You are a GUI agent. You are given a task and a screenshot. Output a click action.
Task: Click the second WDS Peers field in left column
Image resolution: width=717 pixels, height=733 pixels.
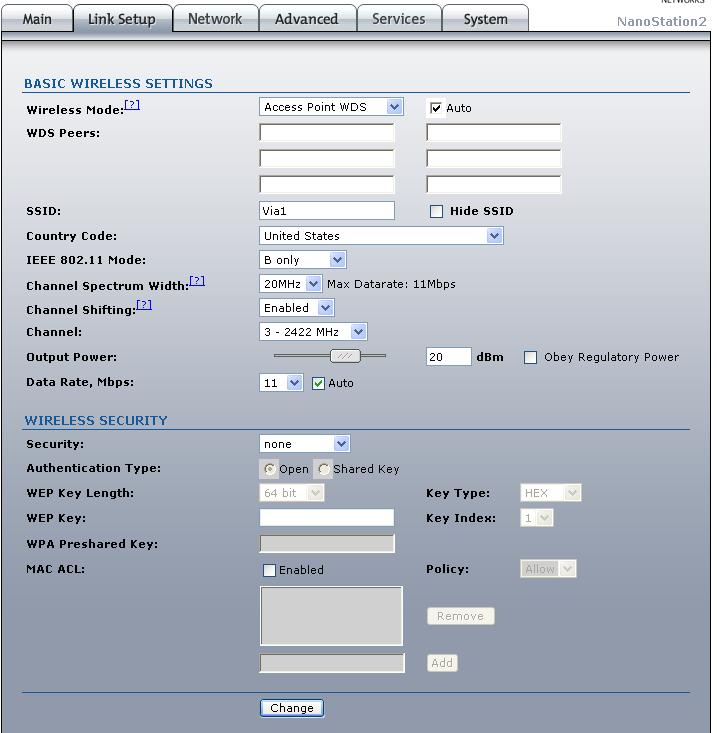tap(327, 158)
